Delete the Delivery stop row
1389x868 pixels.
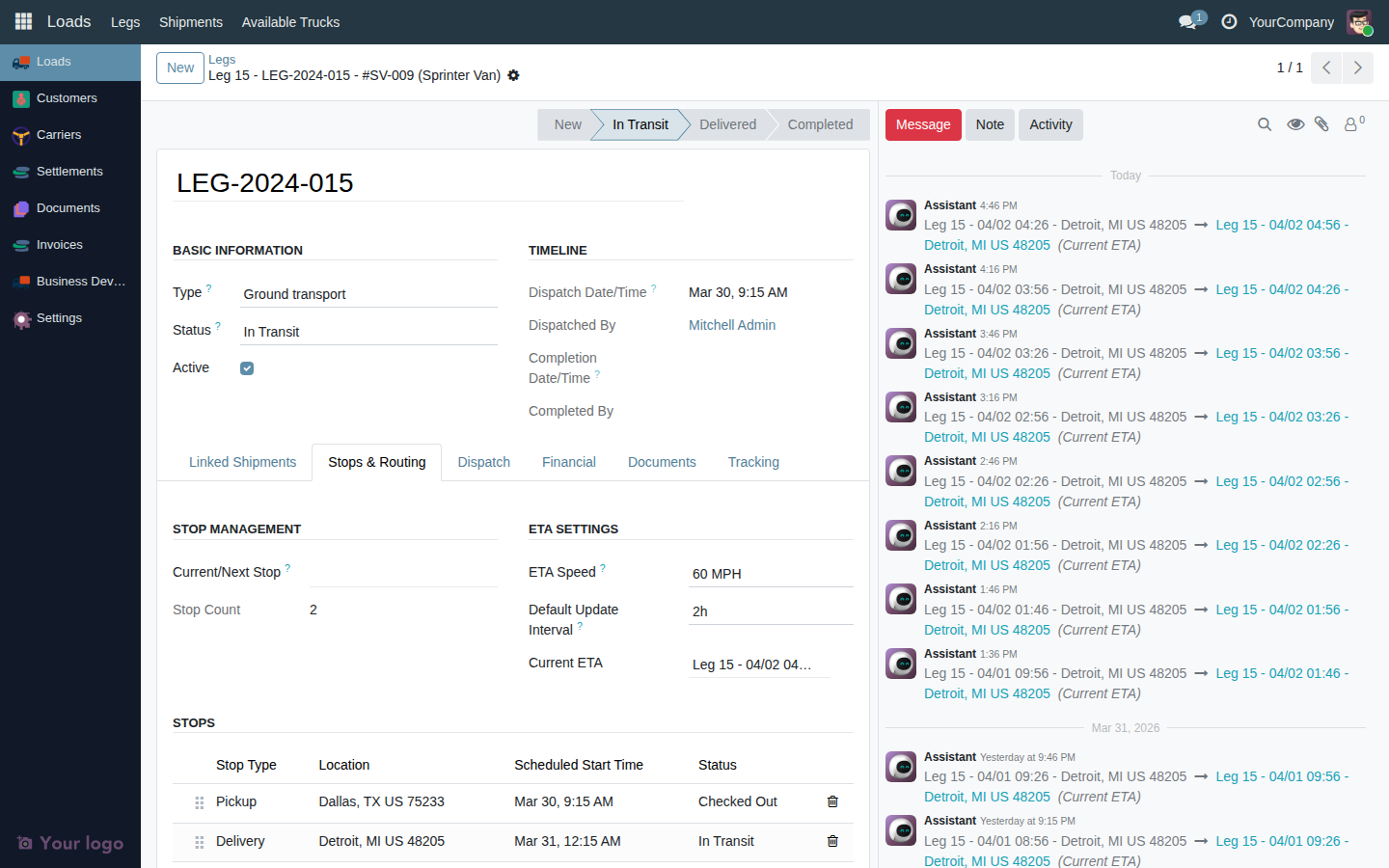[832, 841]
